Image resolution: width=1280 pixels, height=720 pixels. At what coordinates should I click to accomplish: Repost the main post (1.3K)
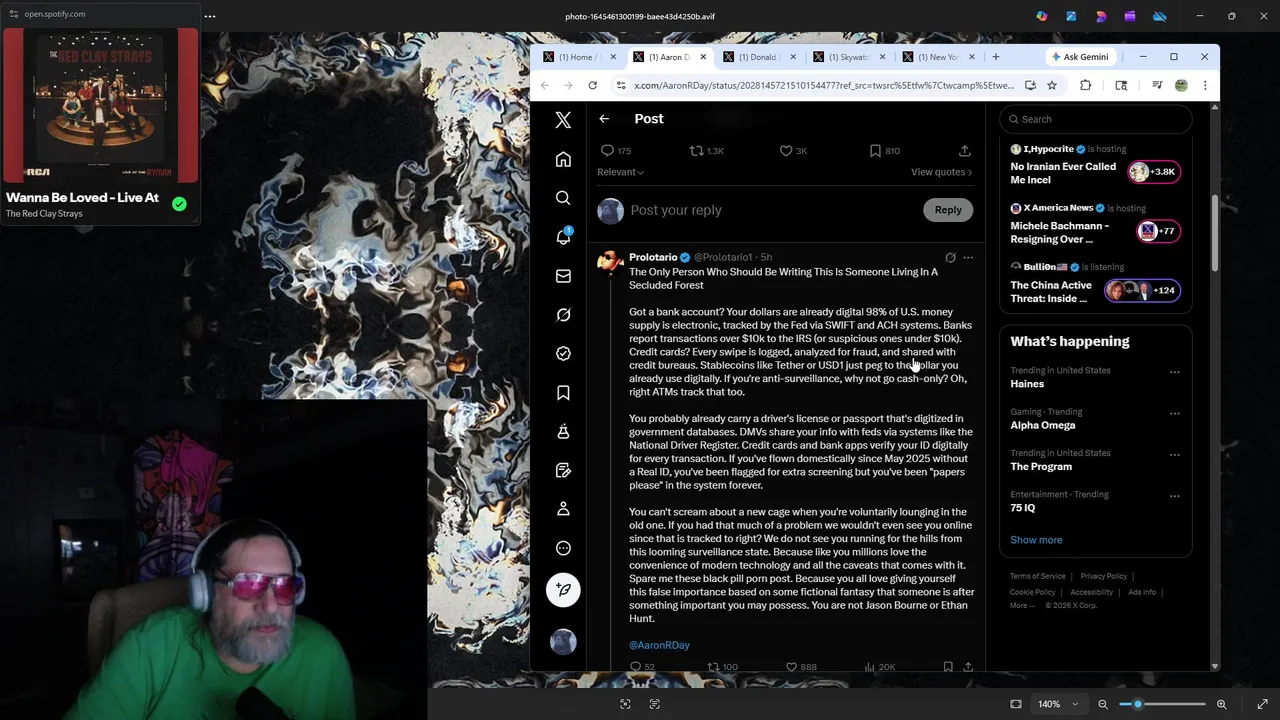pyautogui.click(x=706, y=151)
